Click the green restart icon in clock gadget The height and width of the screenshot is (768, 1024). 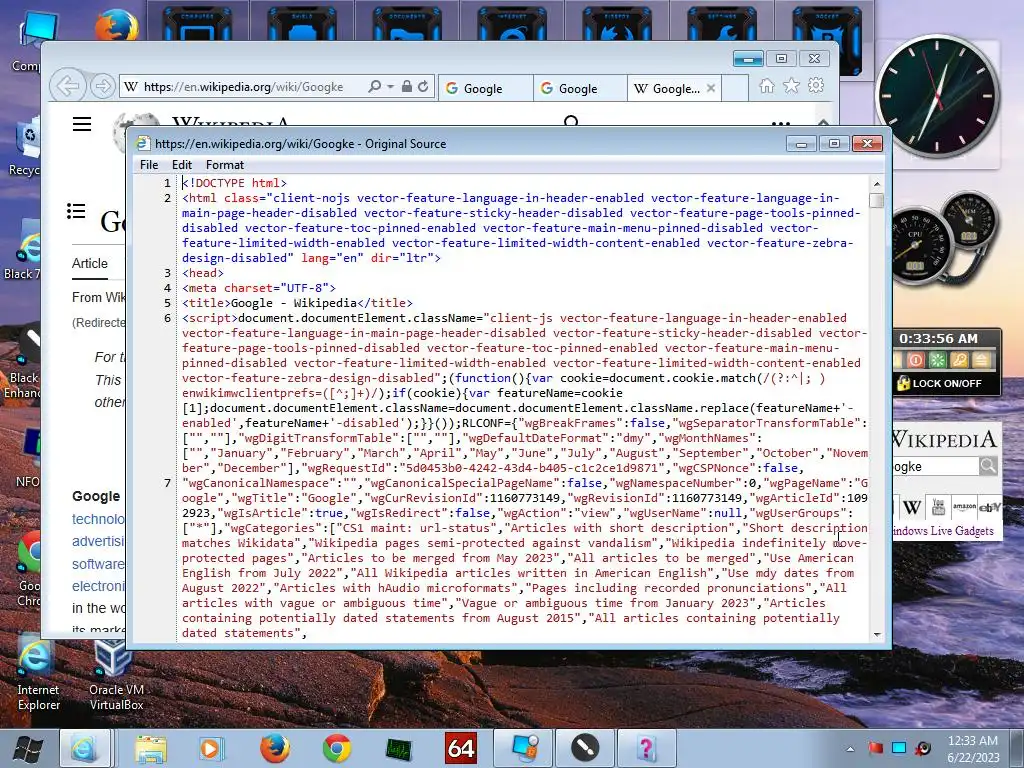tap(937, 360)
